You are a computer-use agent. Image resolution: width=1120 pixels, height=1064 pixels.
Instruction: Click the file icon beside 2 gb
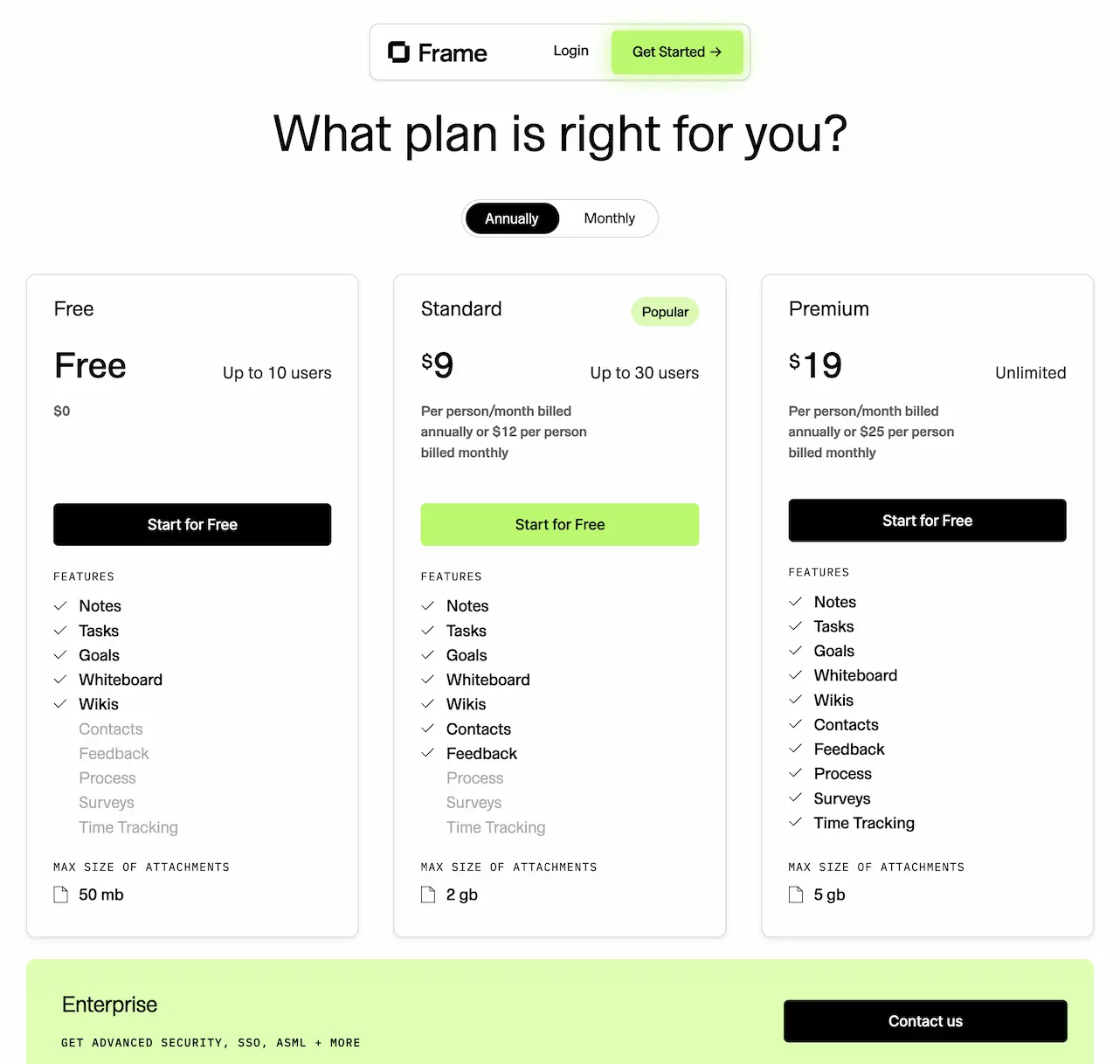coord(428,895)
